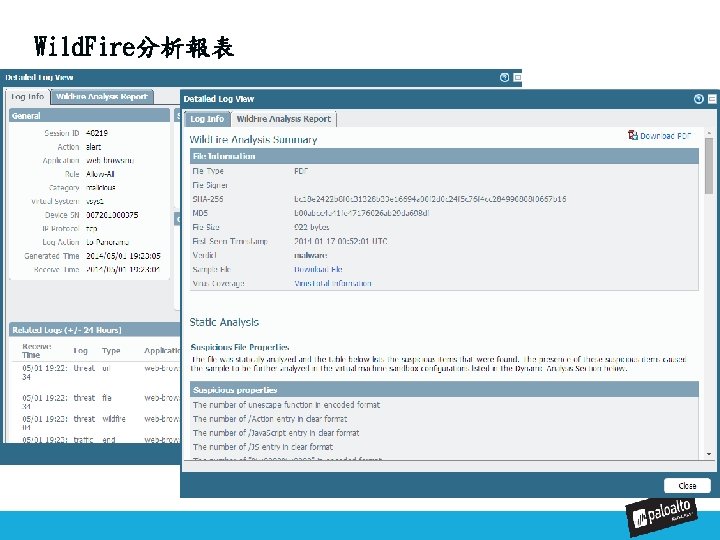Viewport: 720px width, 540px height.
Task: Click the File Information section header
Action: pos(444,156)
